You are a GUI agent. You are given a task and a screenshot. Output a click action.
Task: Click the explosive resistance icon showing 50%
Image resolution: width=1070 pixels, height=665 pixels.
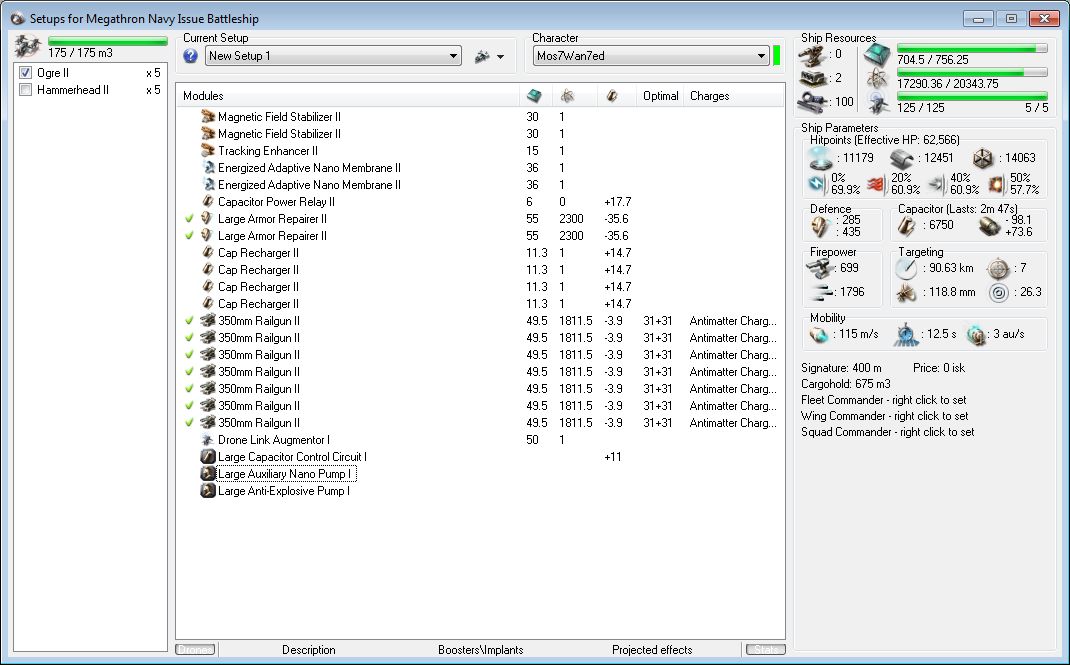[996, 183]
